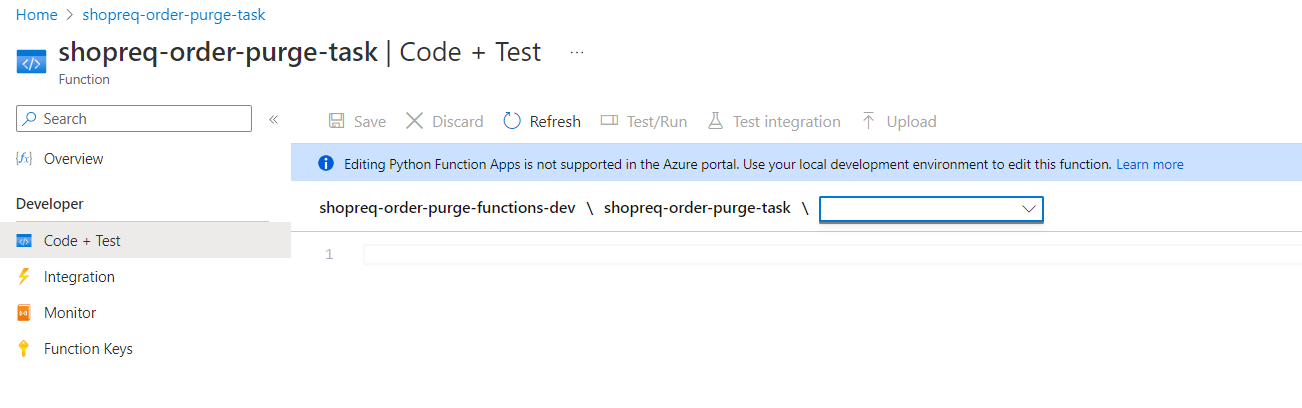This screenshot has width=1302, height=408.
Task: Go to the Home breadcrumb link
Action: tap(36, 15)
